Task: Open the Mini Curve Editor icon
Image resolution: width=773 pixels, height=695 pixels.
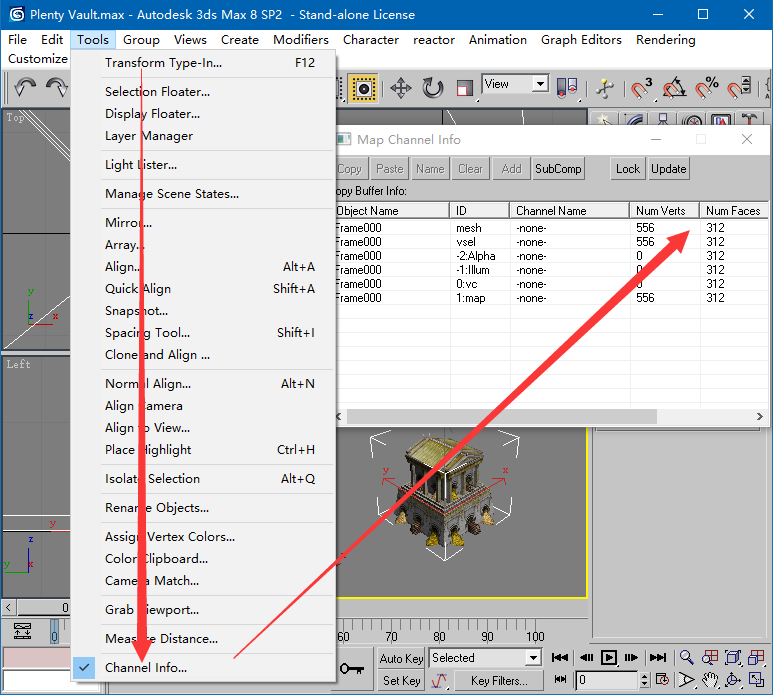Action: click(22, 631)
